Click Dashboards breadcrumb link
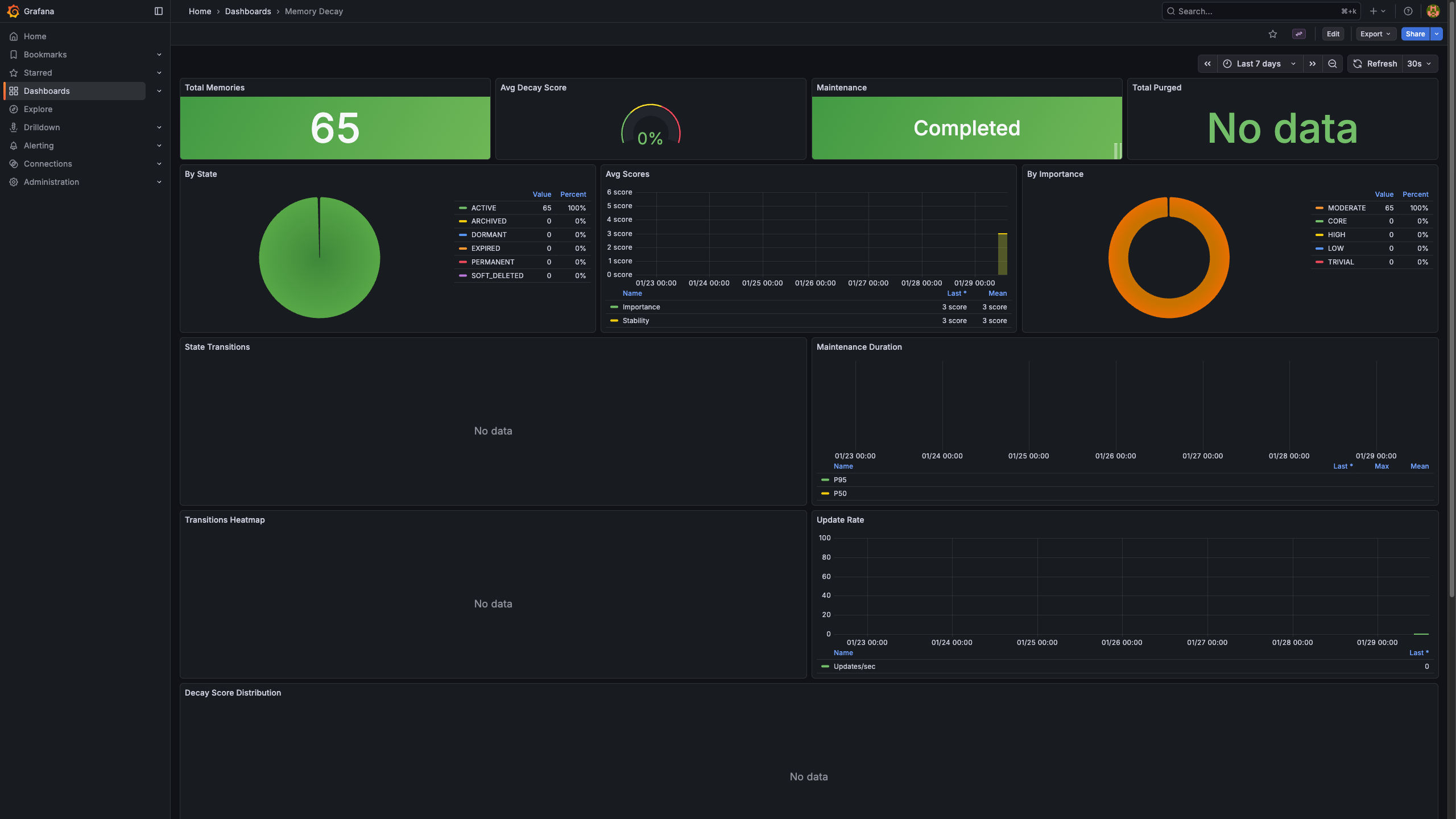This screenshot has width=1456, height=819. [x=248, y=11]
